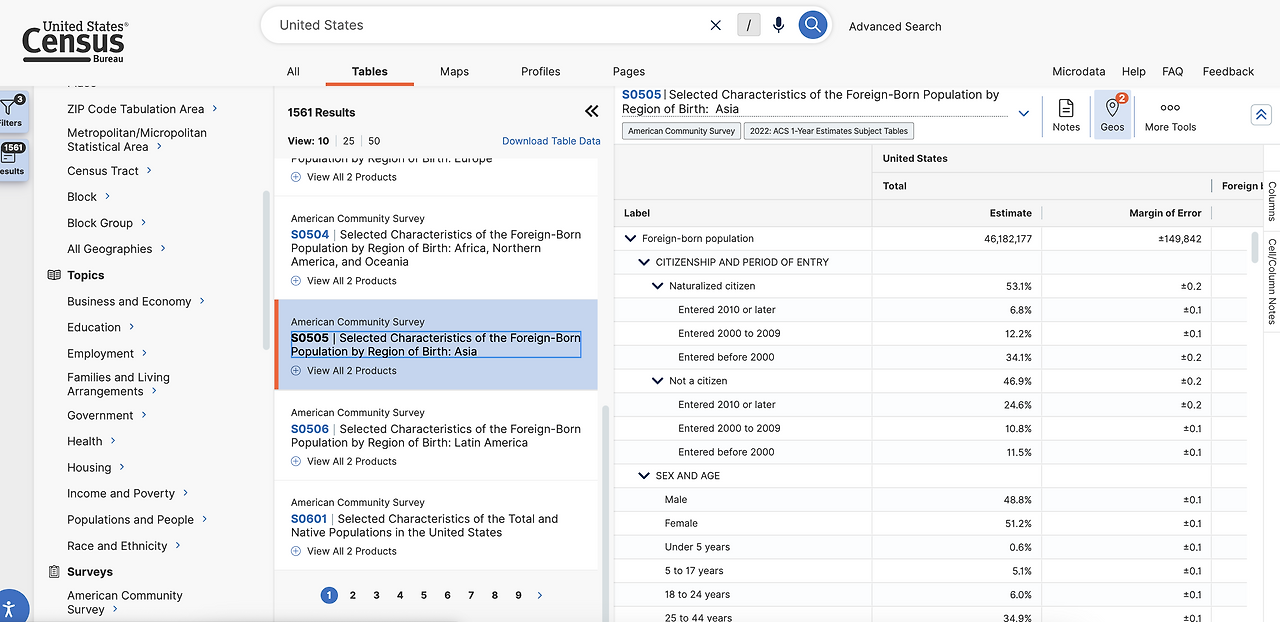Collapse the Foreign-born population row

tap(630, 239)
